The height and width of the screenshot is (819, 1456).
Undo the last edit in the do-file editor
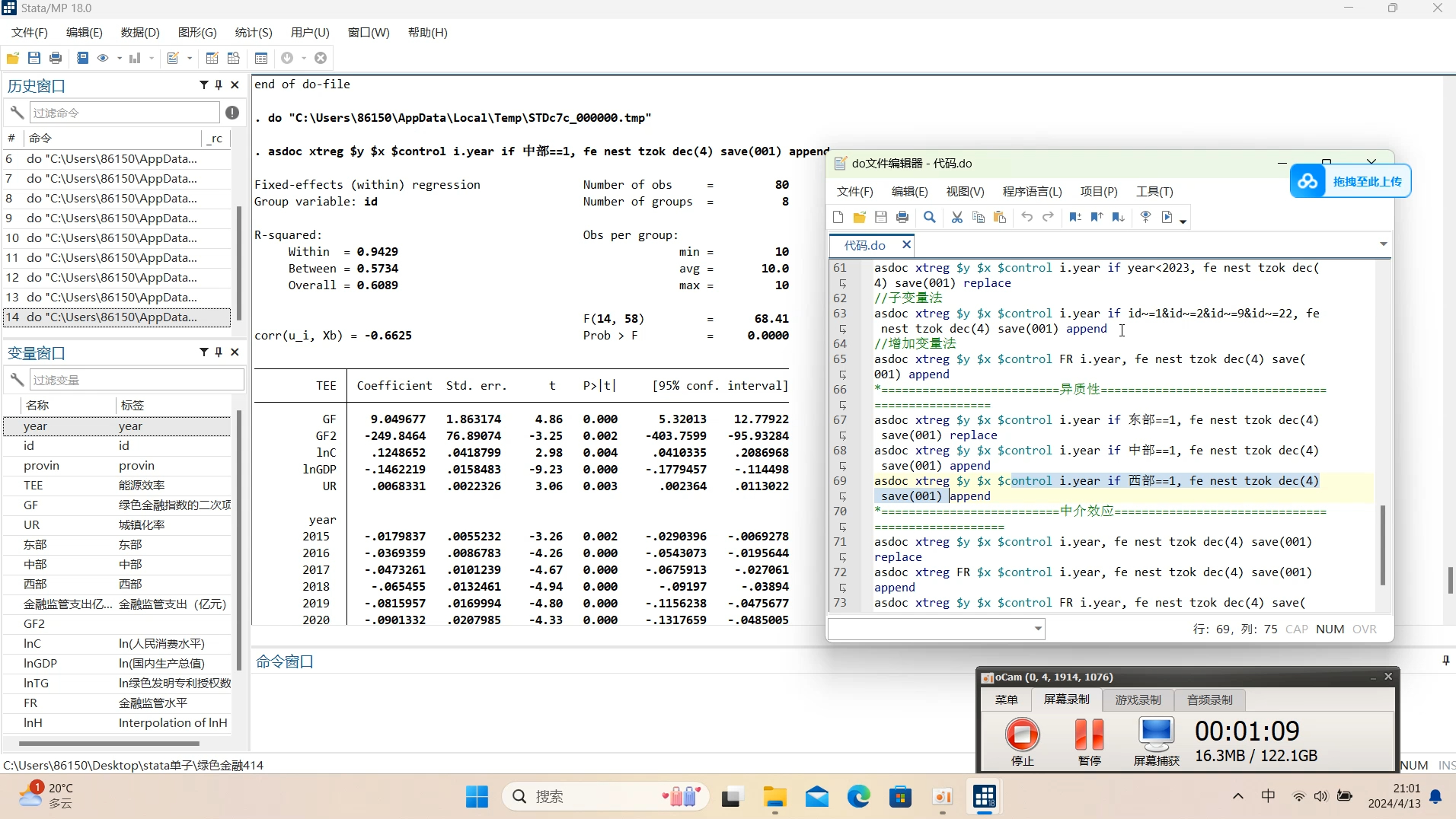coord(1027,217)
